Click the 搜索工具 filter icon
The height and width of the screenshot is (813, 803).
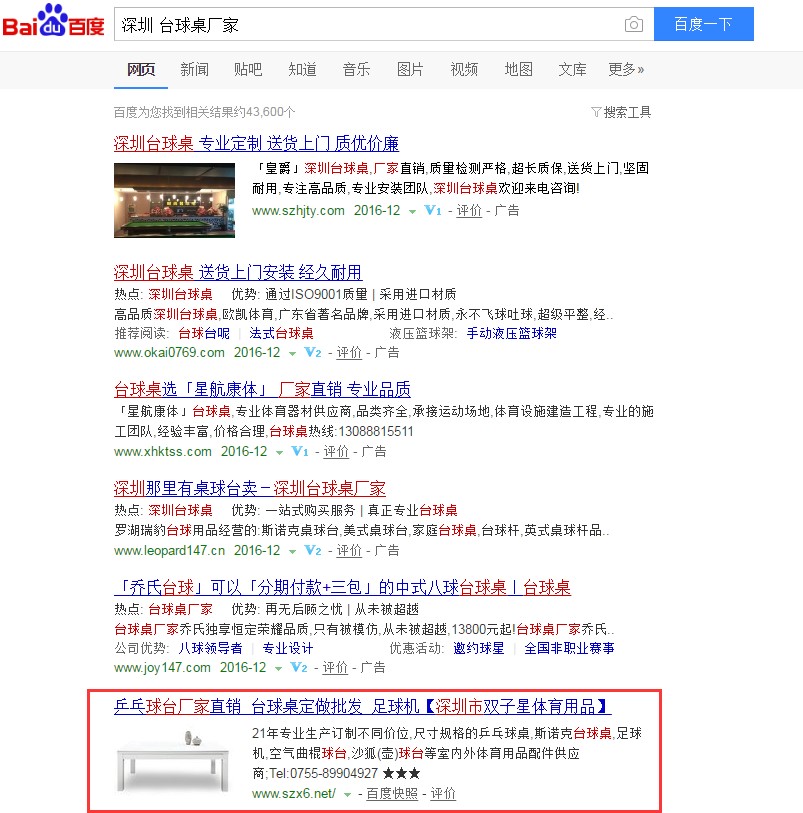point(596,112)
